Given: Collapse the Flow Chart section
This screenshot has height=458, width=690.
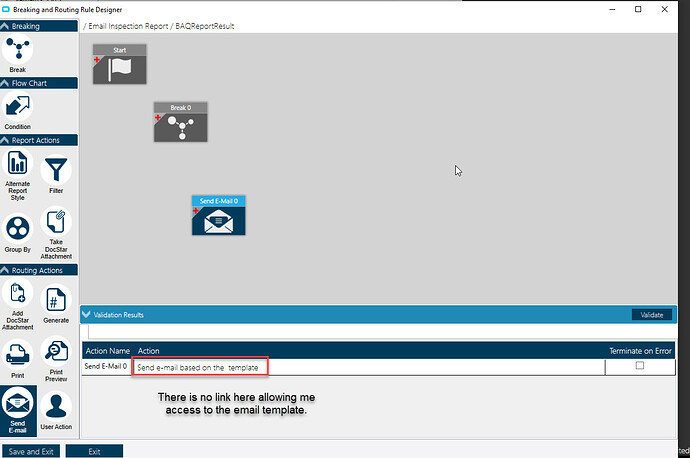Looking at the screenshot, I should pos(5,83).
